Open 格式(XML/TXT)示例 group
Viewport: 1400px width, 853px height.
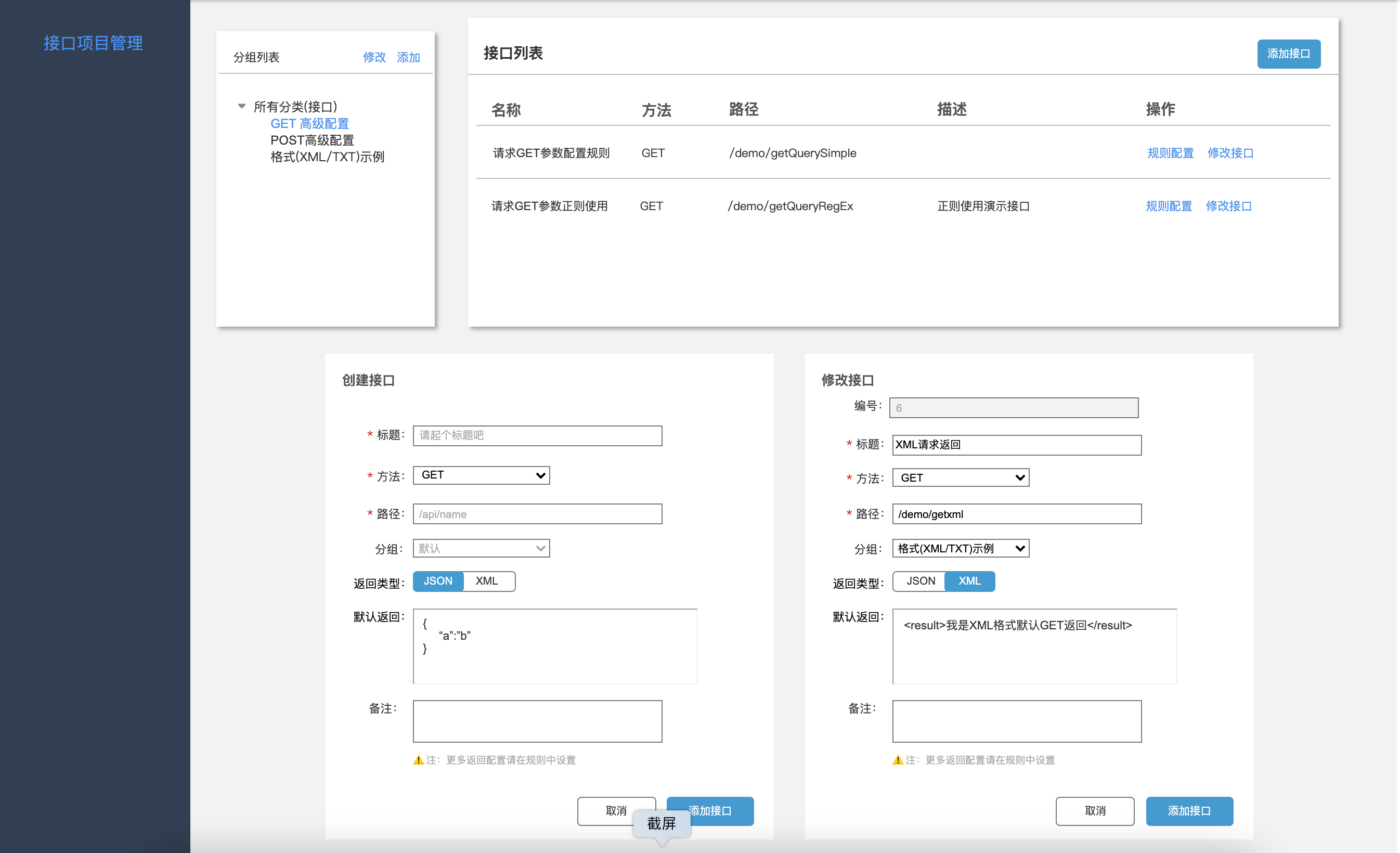327,157
